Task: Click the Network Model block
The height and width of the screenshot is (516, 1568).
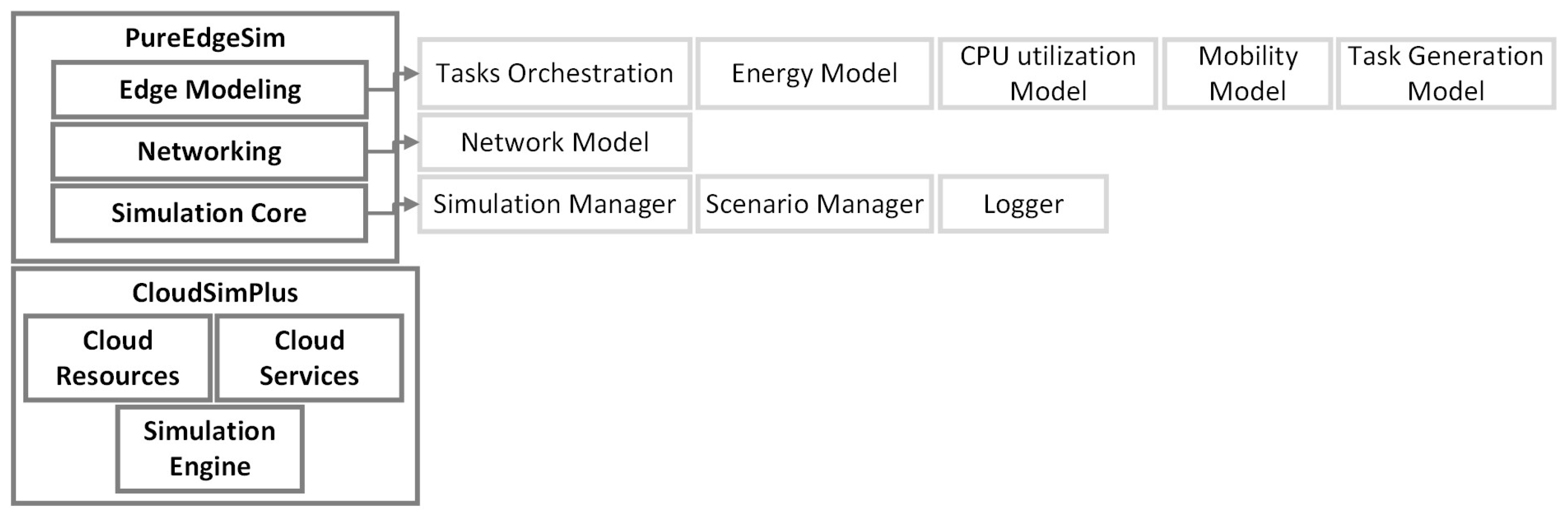Action: [555, 142]
